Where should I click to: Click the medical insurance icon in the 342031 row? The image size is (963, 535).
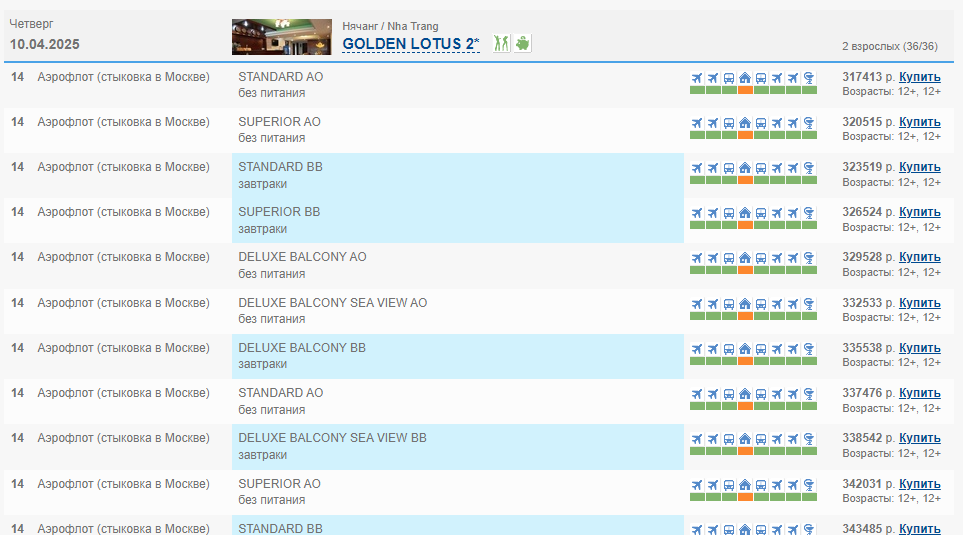[x=809, y=485]
